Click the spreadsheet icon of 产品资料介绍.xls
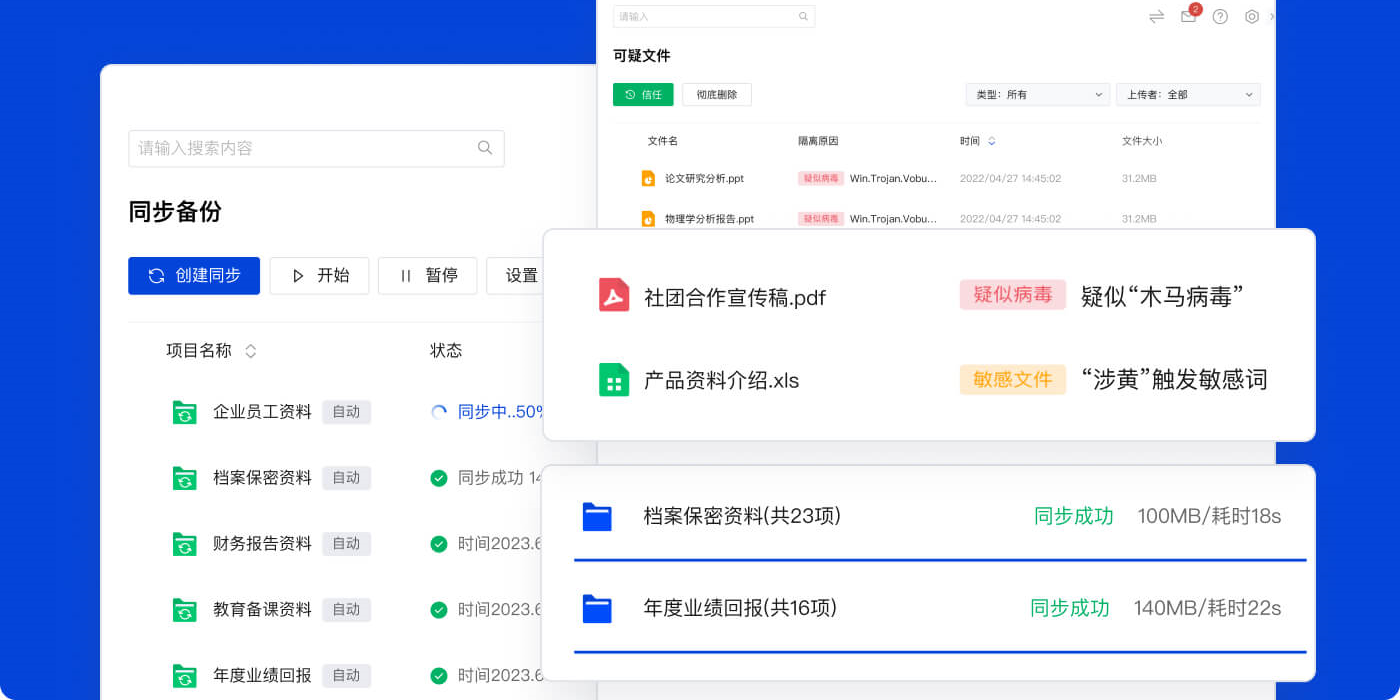The image size is (1400, 700). [x=612, y=380]
